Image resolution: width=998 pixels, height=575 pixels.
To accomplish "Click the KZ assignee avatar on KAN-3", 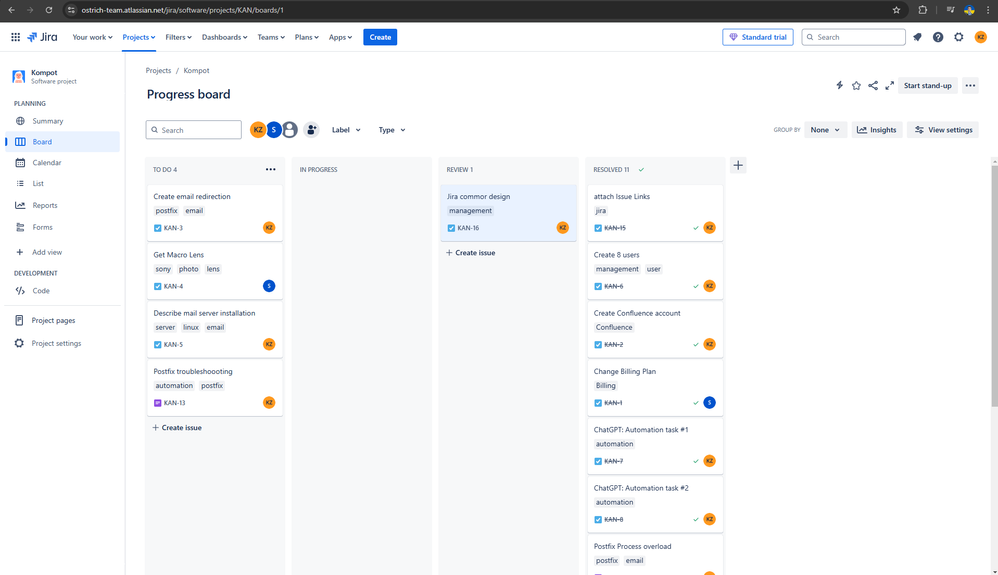I will pyautogui.click(x=269, y=227).
